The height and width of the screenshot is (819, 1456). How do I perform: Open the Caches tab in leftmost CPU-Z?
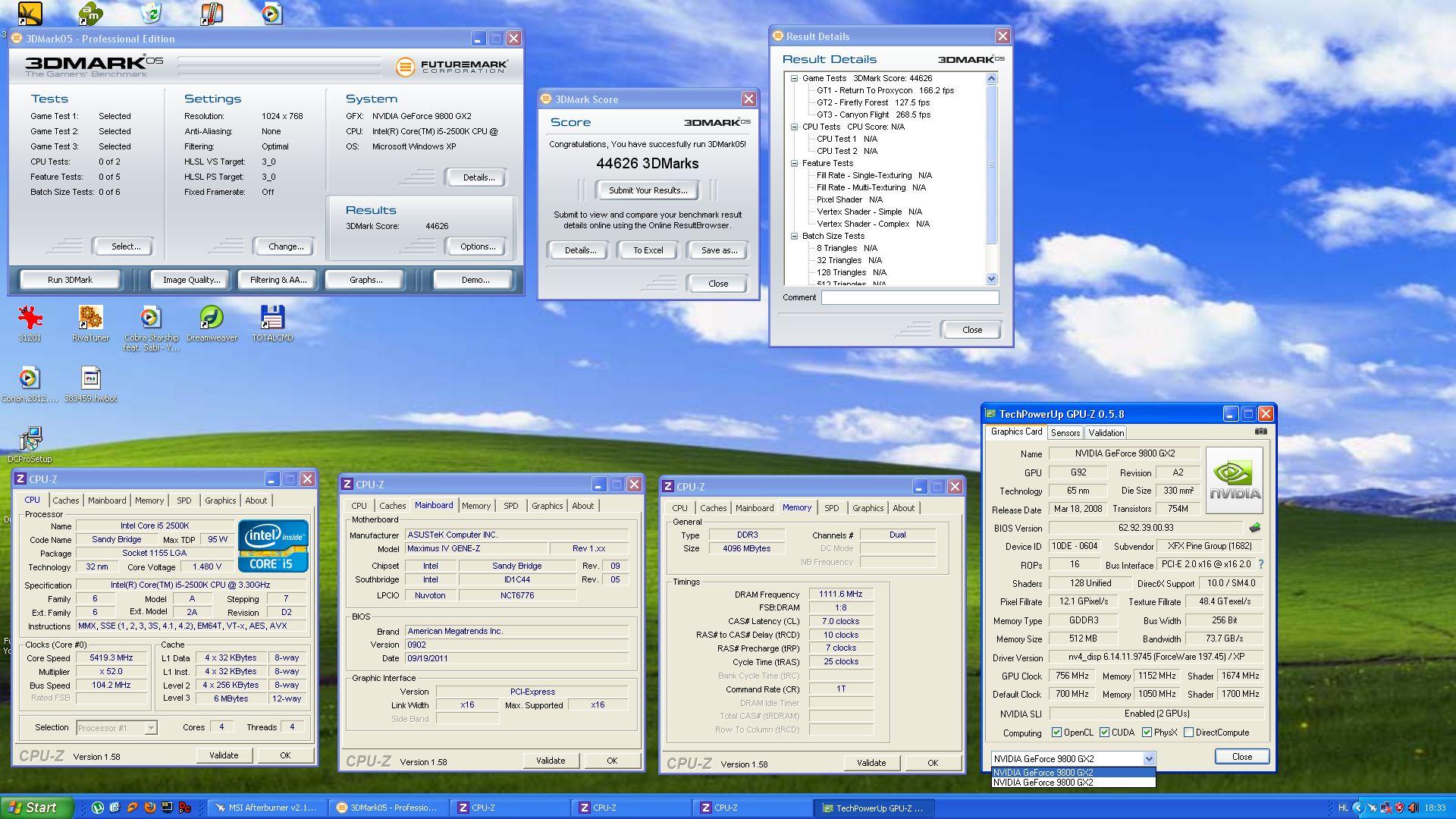click(x=65, y=500)
